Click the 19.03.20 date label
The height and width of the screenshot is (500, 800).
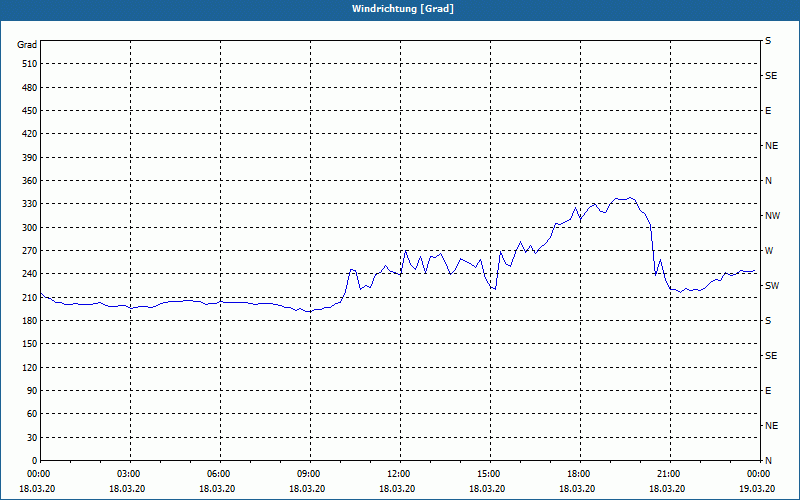pos(757,489)
